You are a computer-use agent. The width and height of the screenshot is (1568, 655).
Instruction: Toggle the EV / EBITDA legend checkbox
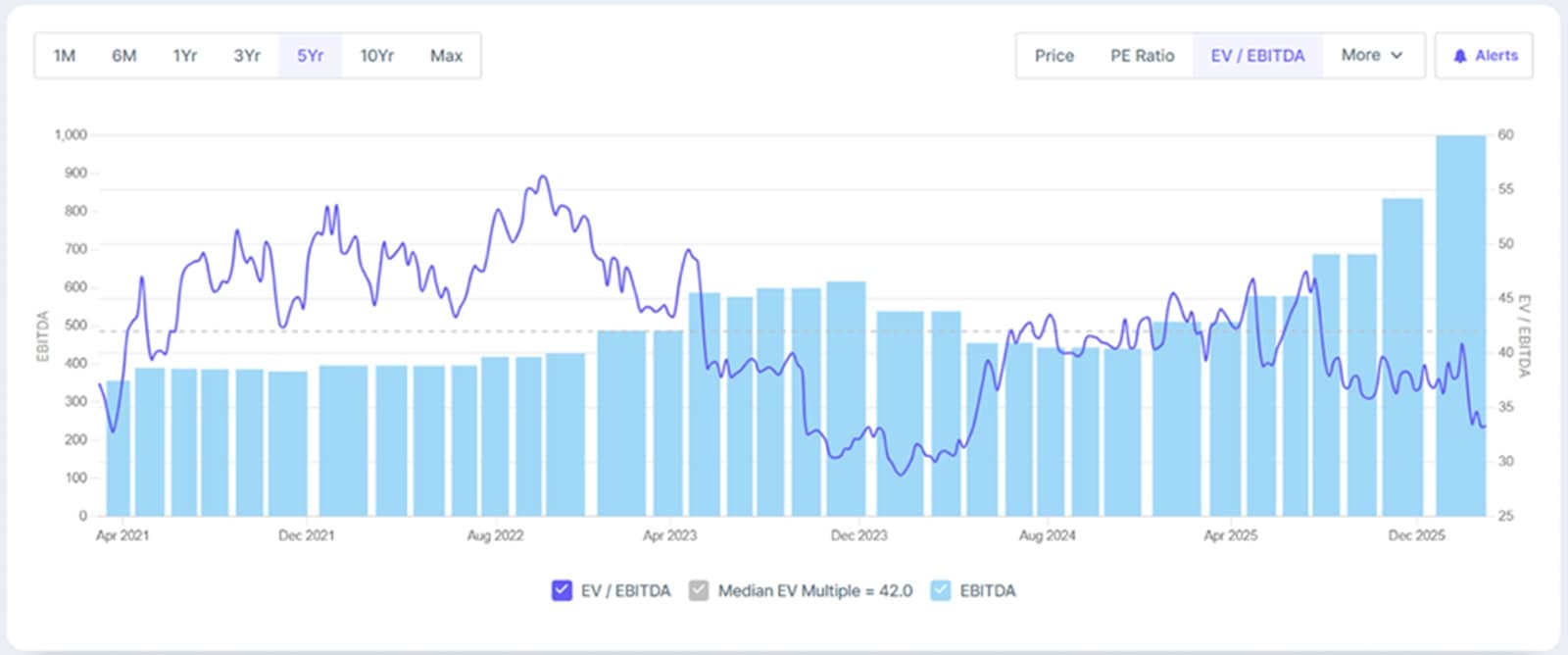[x=562, y=590]
